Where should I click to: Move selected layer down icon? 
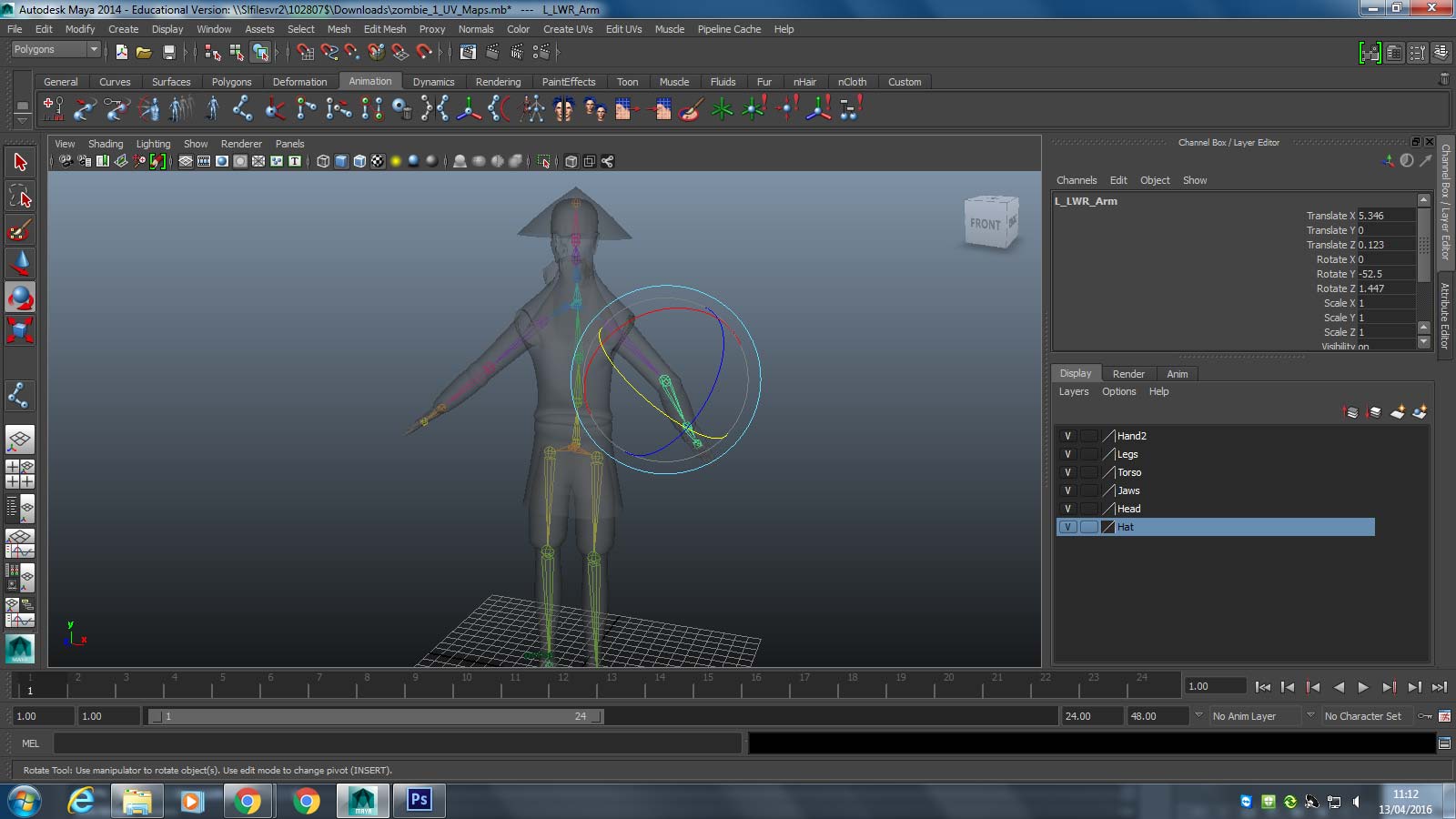[1374, 412]
